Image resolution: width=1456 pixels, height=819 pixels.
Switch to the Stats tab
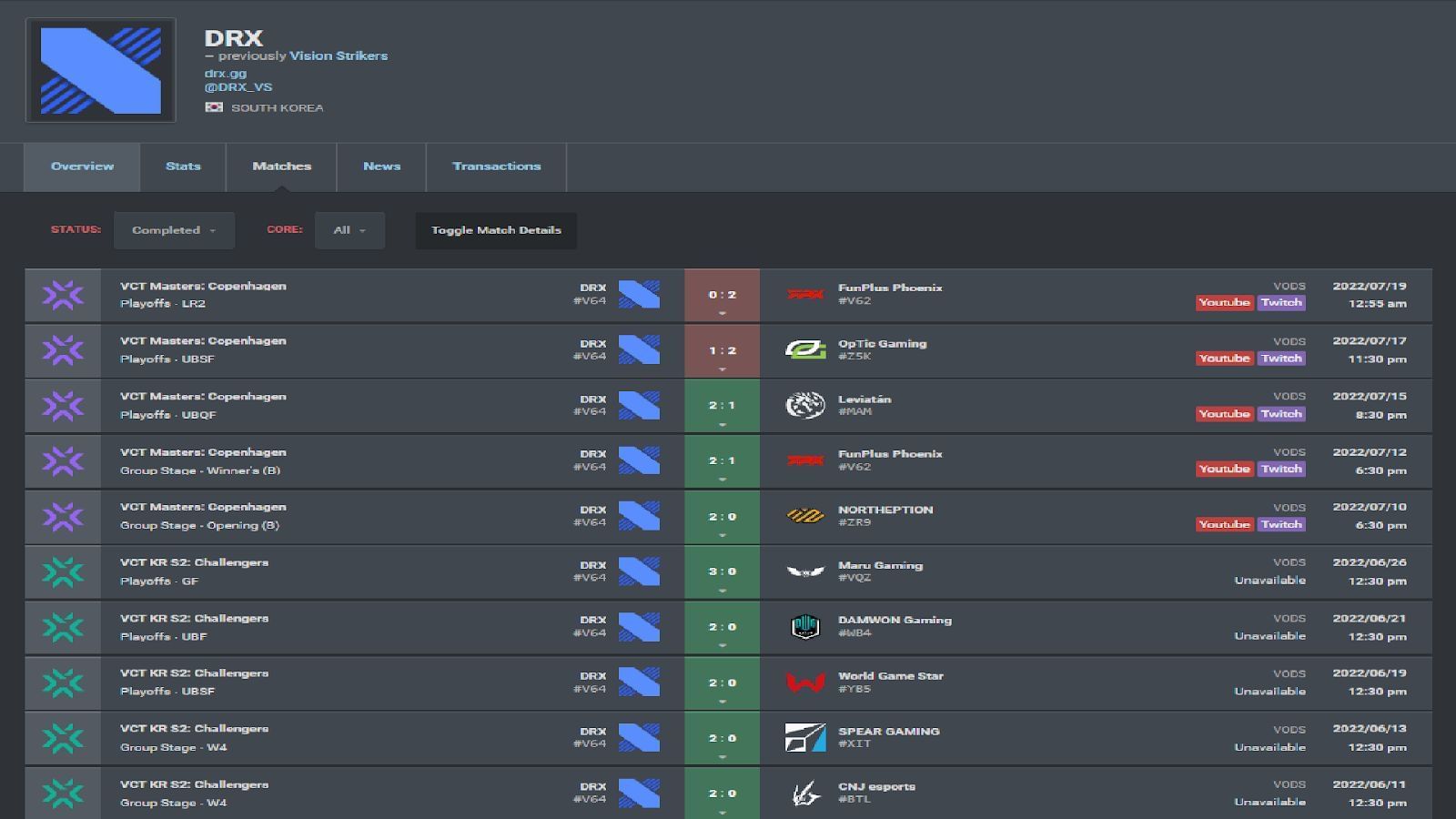click(183, 167)
